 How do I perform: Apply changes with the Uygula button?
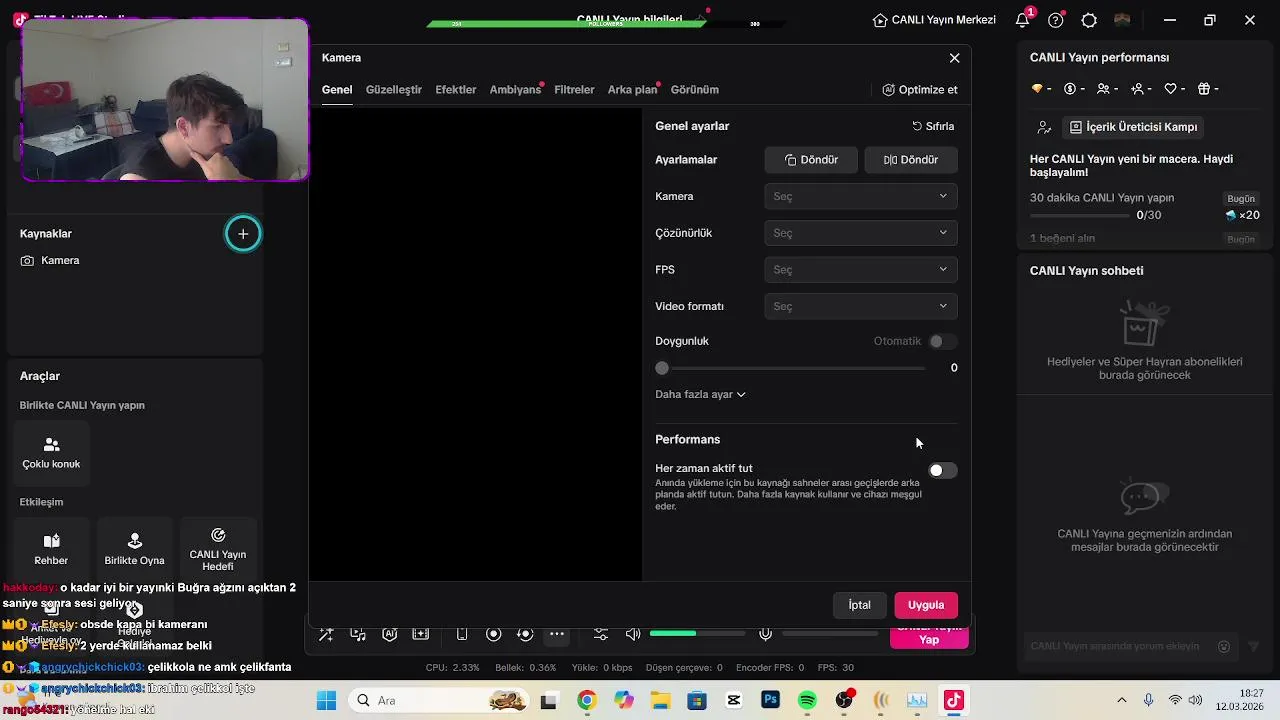(x=926, y=605)
